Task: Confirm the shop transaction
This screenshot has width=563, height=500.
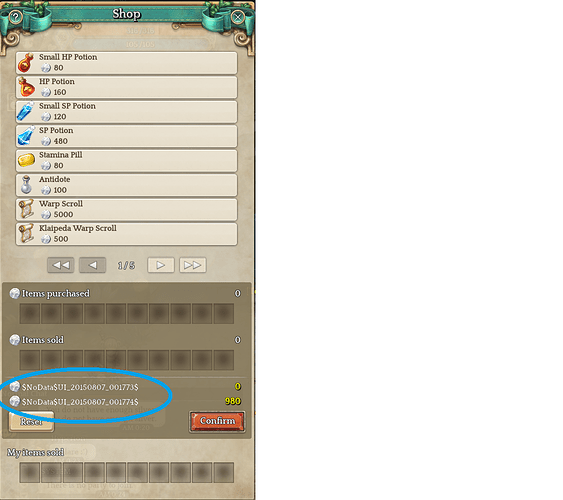Action: pyautogui.click(x=218, y=421)
